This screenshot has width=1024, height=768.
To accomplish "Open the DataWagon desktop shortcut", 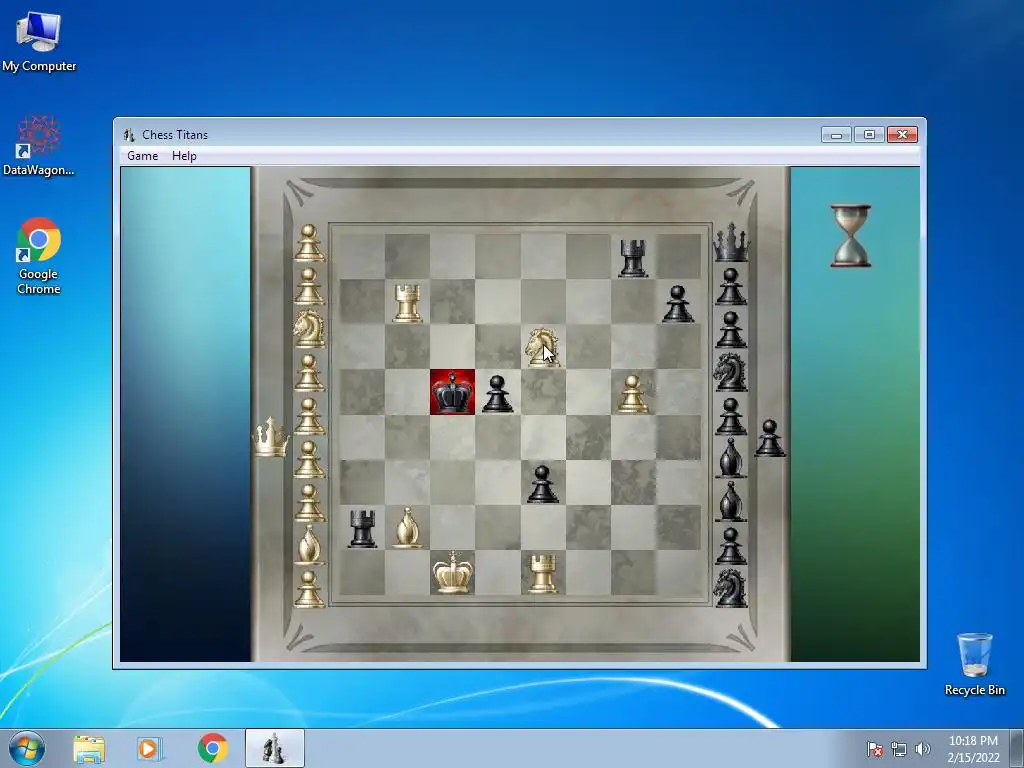I will point(39,146).
